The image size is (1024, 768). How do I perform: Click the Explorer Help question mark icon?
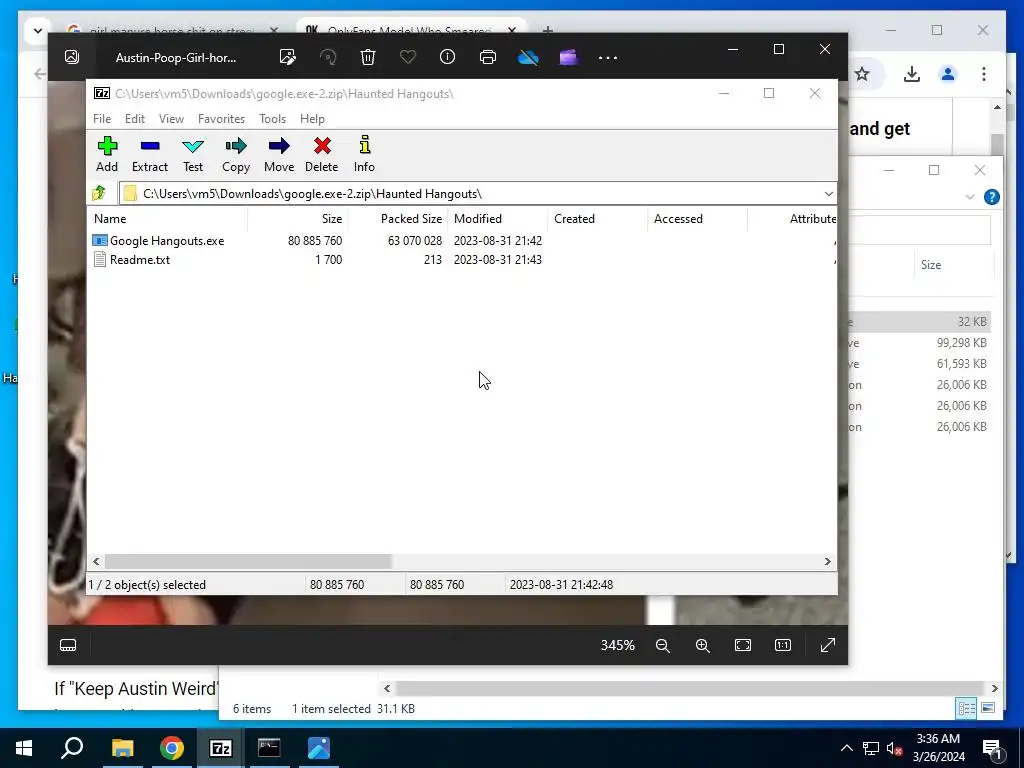[x=991, y=197]
